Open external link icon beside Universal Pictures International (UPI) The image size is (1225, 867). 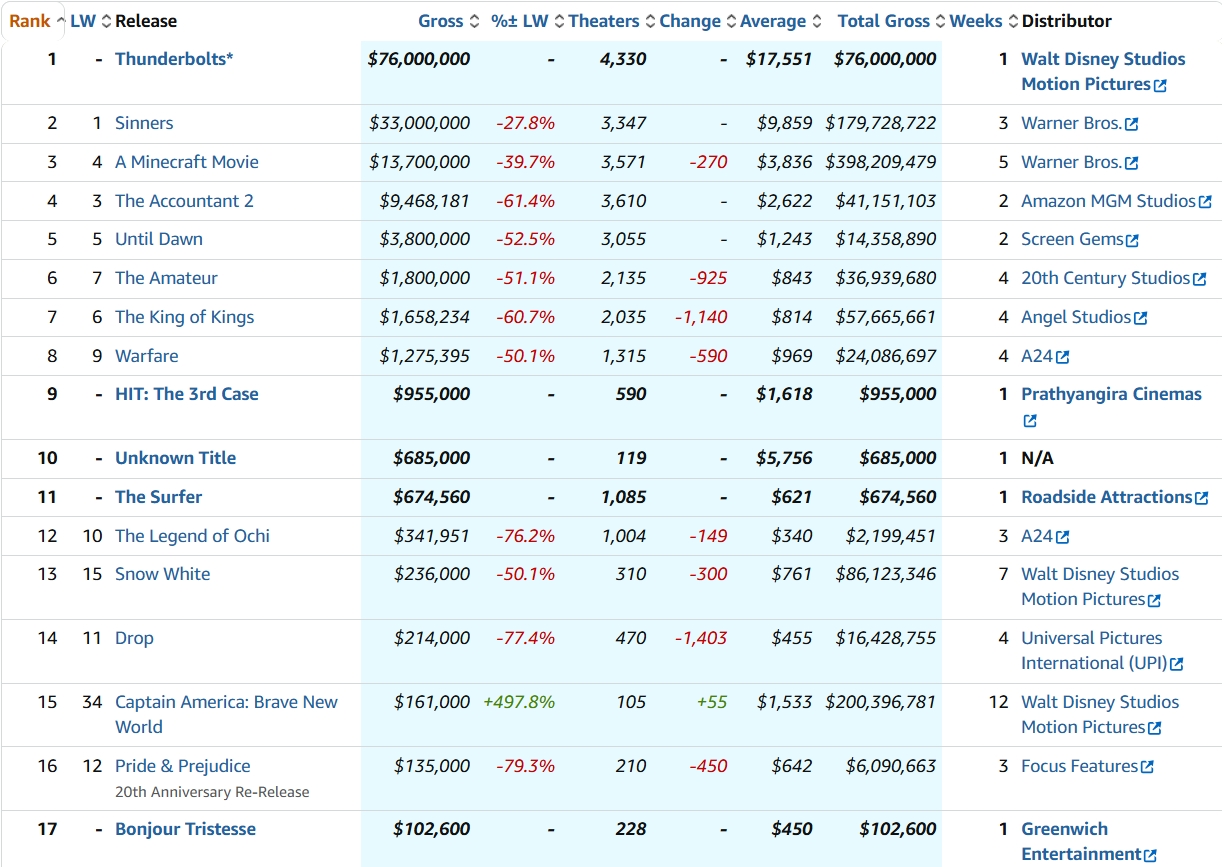coord(1176,665)
